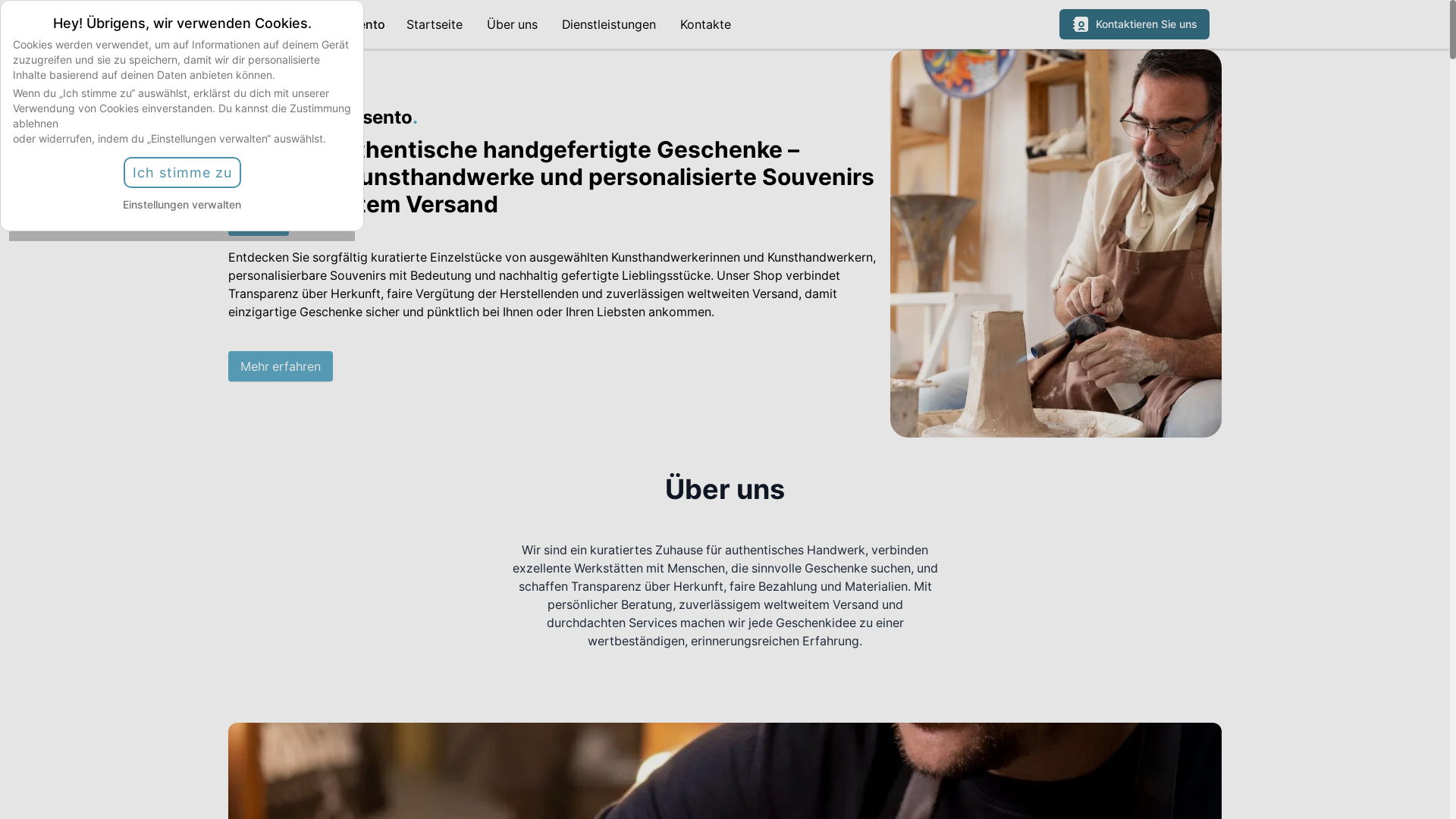Click the 'Wir sind ein kuratiertes Zuhause' paragraph
The height and width of the screenshot is (819, 1456).
pos(725,595)
